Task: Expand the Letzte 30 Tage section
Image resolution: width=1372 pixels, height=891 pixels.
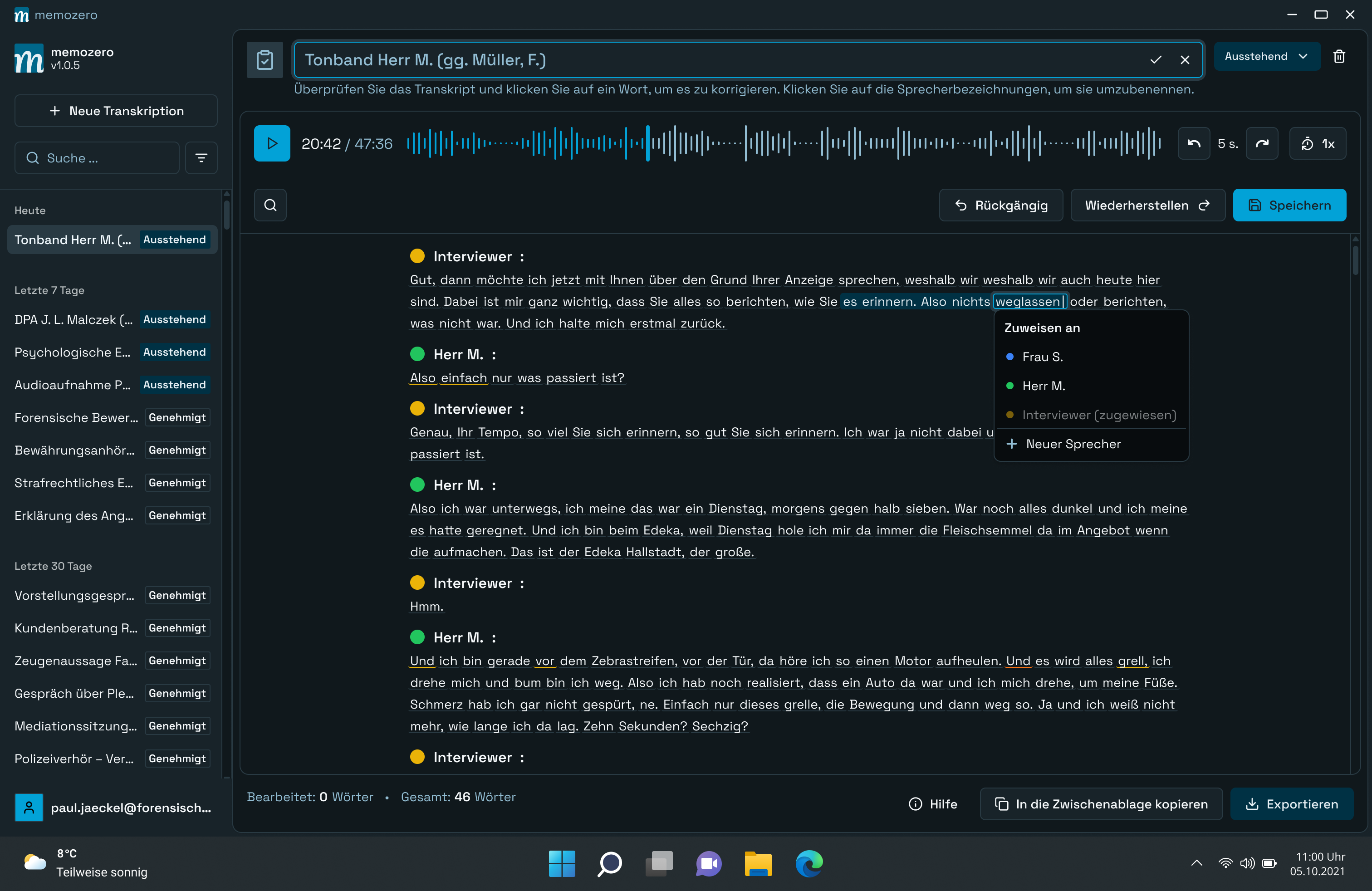Action: [x=53, y=566]
